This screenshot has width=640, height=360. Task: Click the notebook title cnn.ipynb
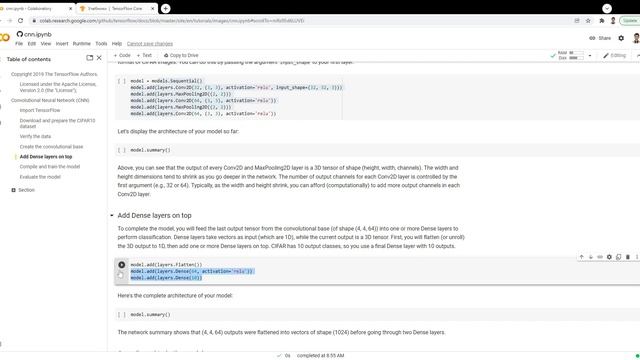pyautogui.click(x=38, y=34)
